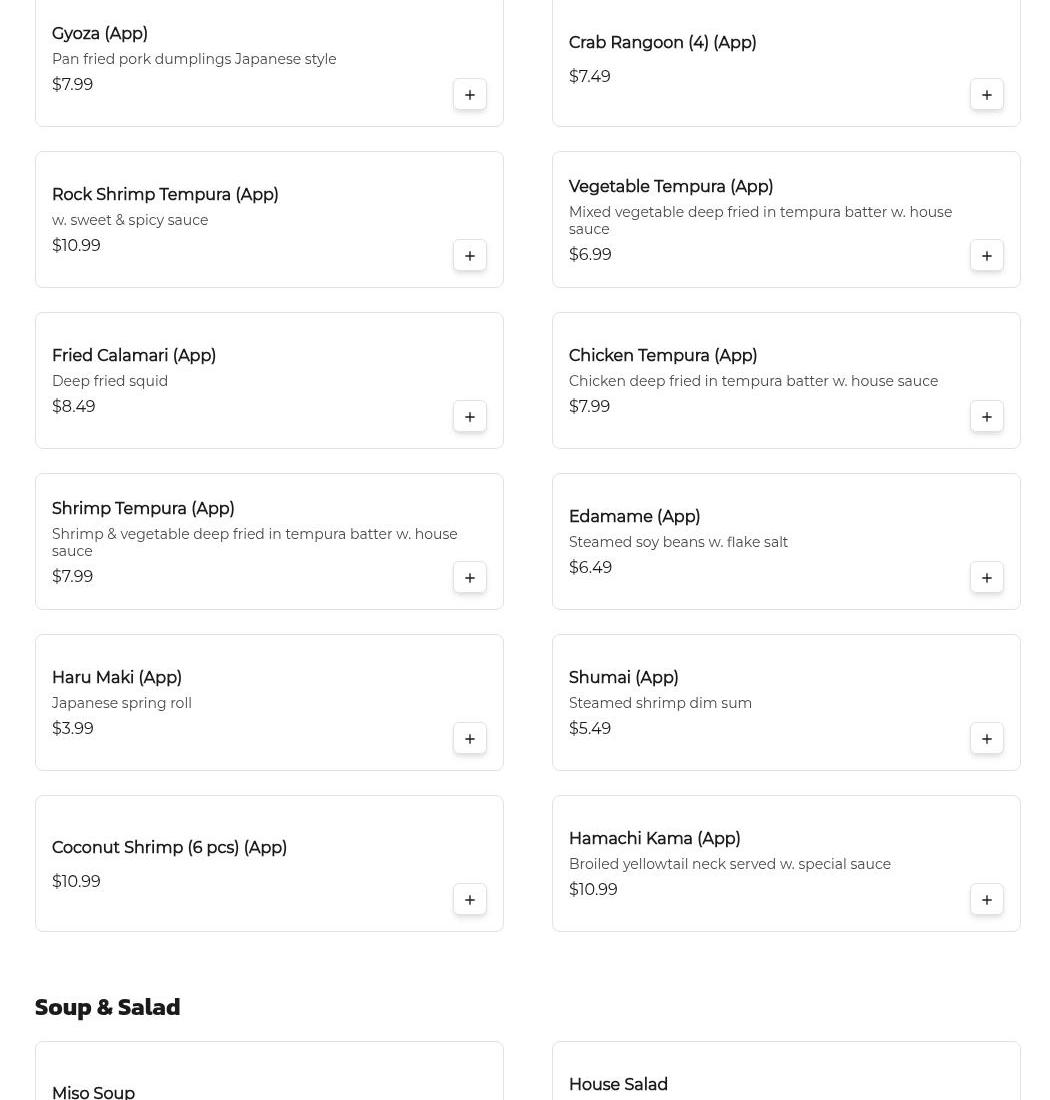The height and width of the screenshot is (1100, 1050).
Task: Open the Hamachi Kama (App) item card
Action: (786, 864)
